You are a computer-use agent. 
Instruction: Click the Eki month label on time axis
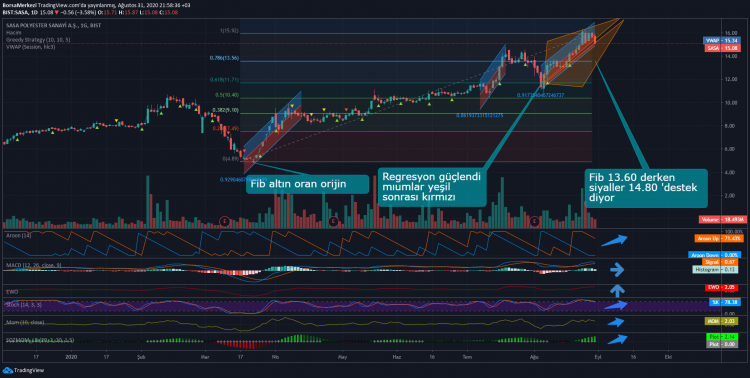(667, 357)
